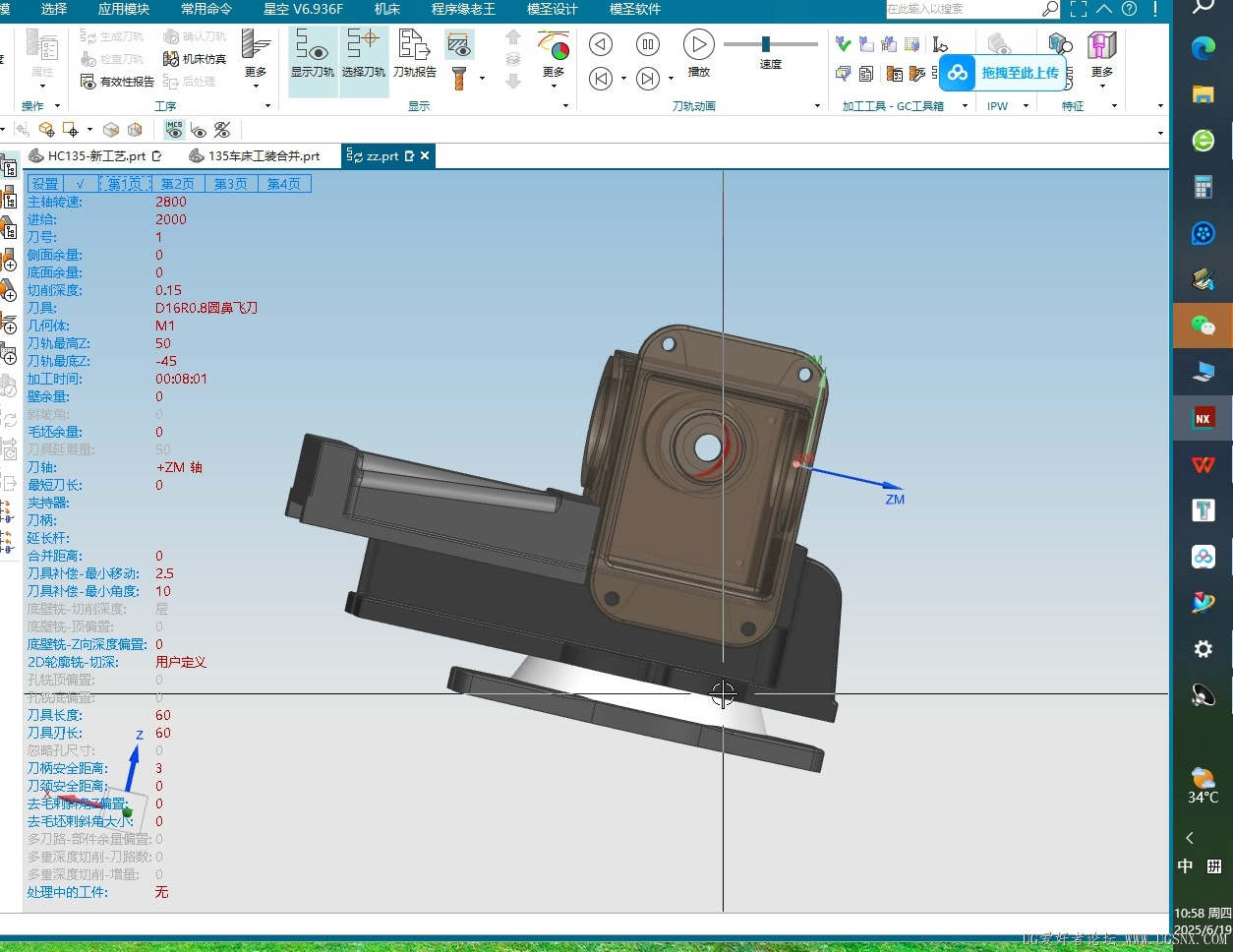Screen dimensions: 1233x952
Task: Open Microsoft Edge from the taskbar
Action: pos(1204,48)
